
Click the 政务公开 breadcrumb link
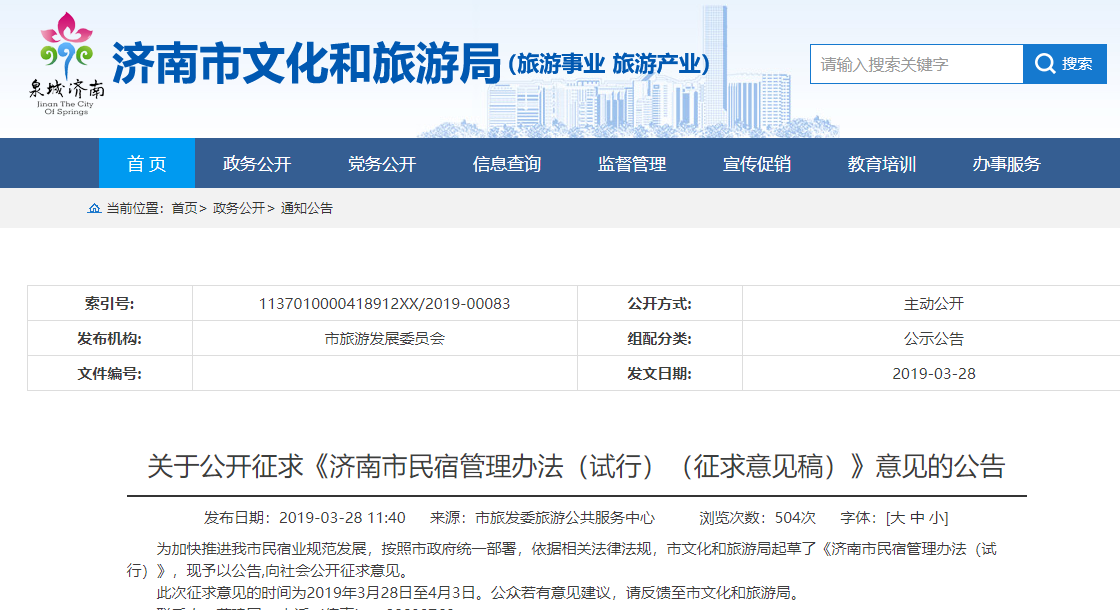239,208
